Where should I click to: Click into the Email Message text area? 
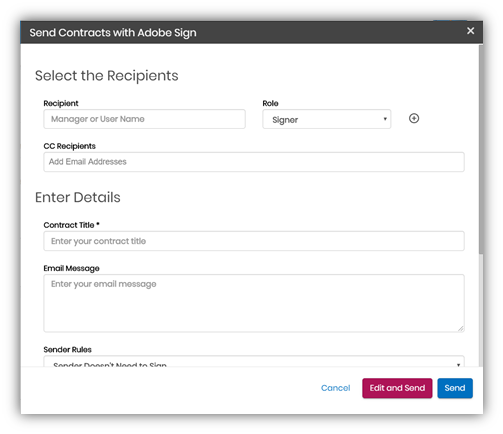254,303
